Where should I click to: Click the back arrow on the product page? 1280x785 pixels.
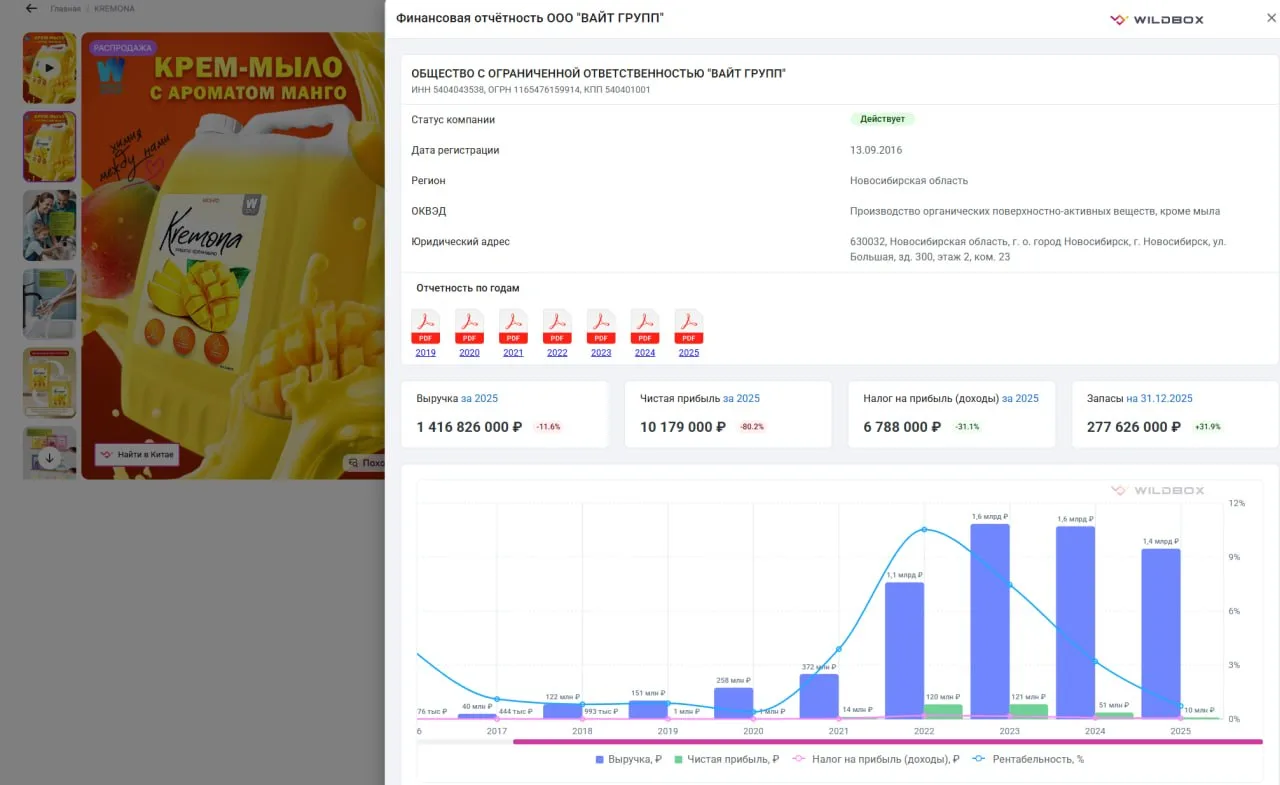click(x=31, y=9)
